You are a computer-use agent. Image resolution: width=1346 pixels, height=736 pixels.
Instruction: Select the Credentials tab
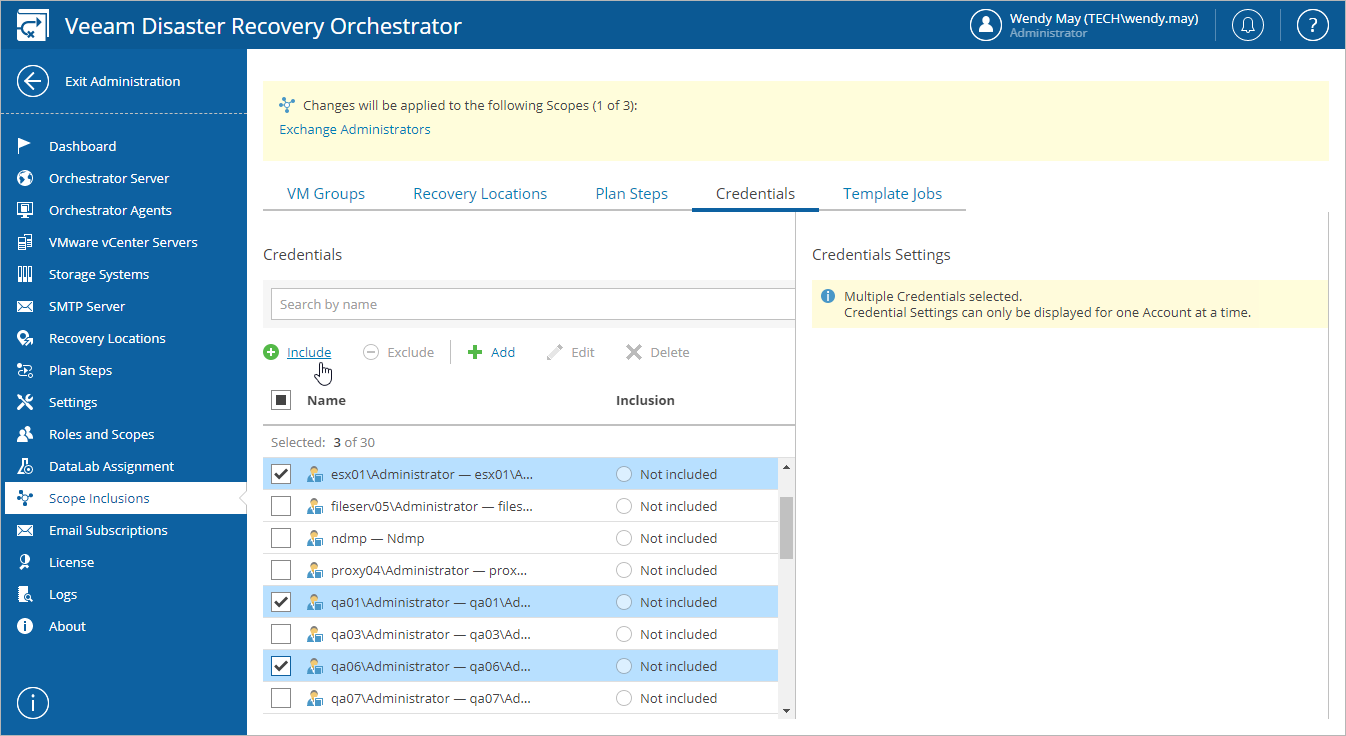tap(756, 193)
